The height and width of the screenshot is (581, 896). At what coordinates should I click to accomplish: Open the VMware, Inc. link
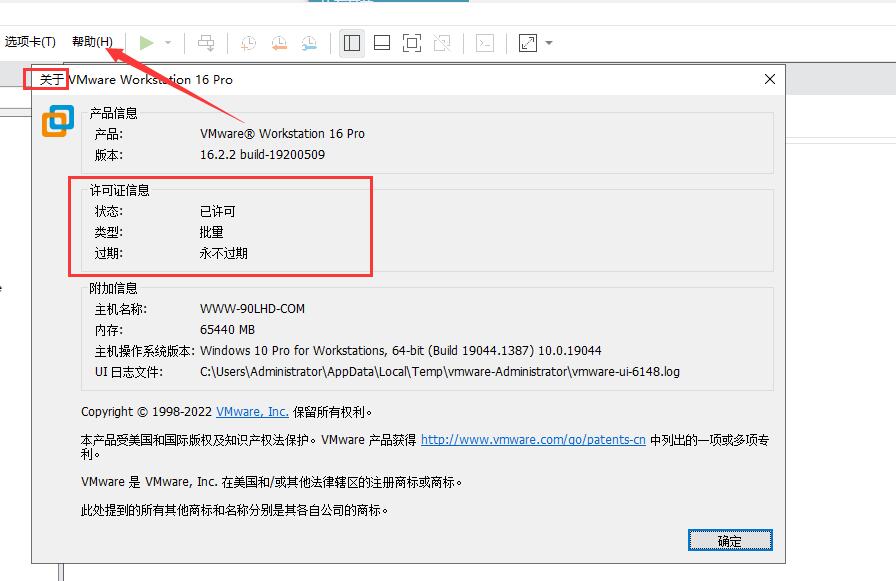pos(252,412)
